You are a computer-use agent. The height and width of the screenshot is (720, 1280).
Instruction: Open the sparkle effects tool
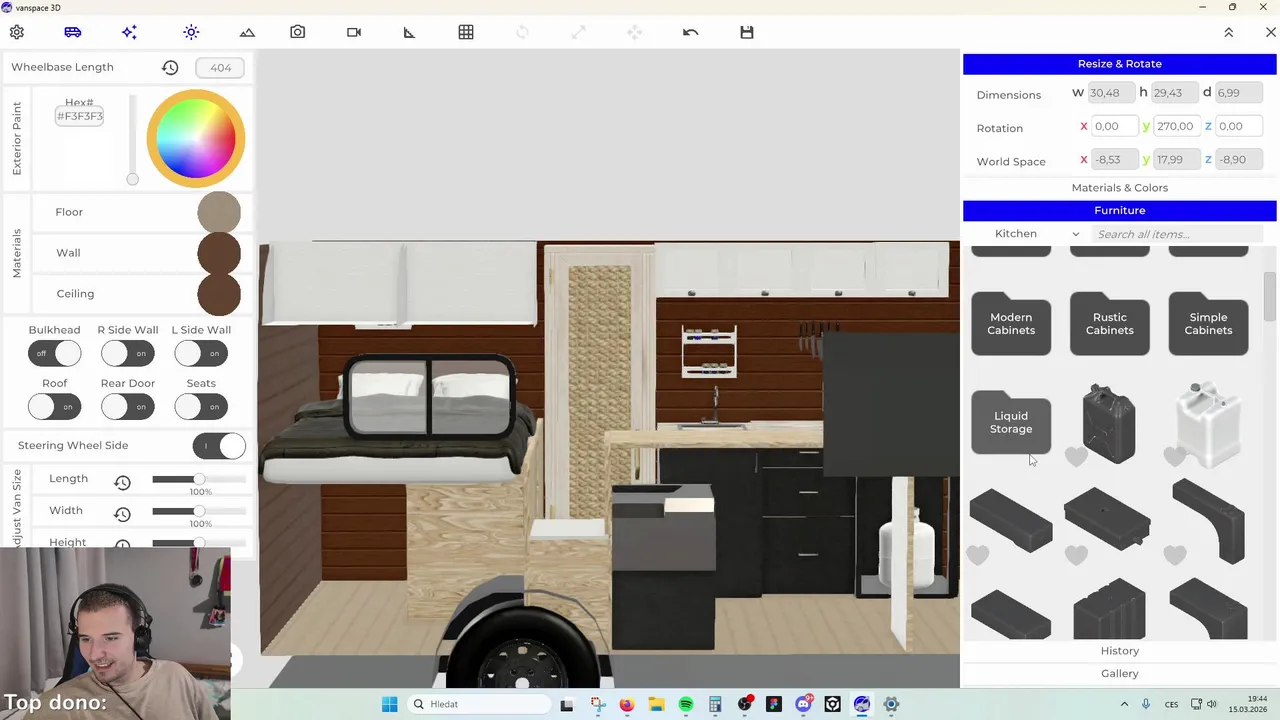pos(129,32)
